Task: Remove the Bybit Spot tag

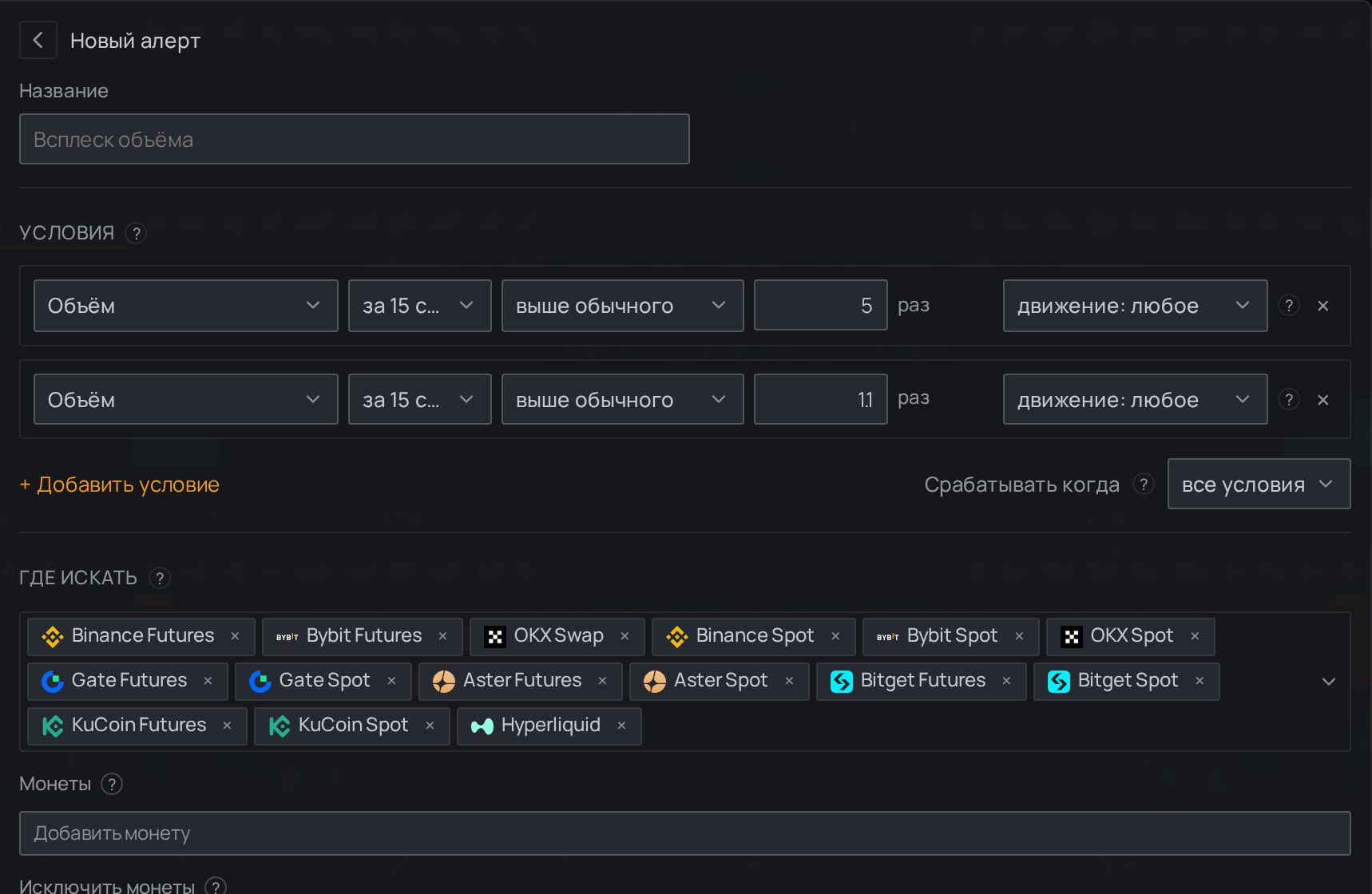Action: click(x=1019, y=636)
